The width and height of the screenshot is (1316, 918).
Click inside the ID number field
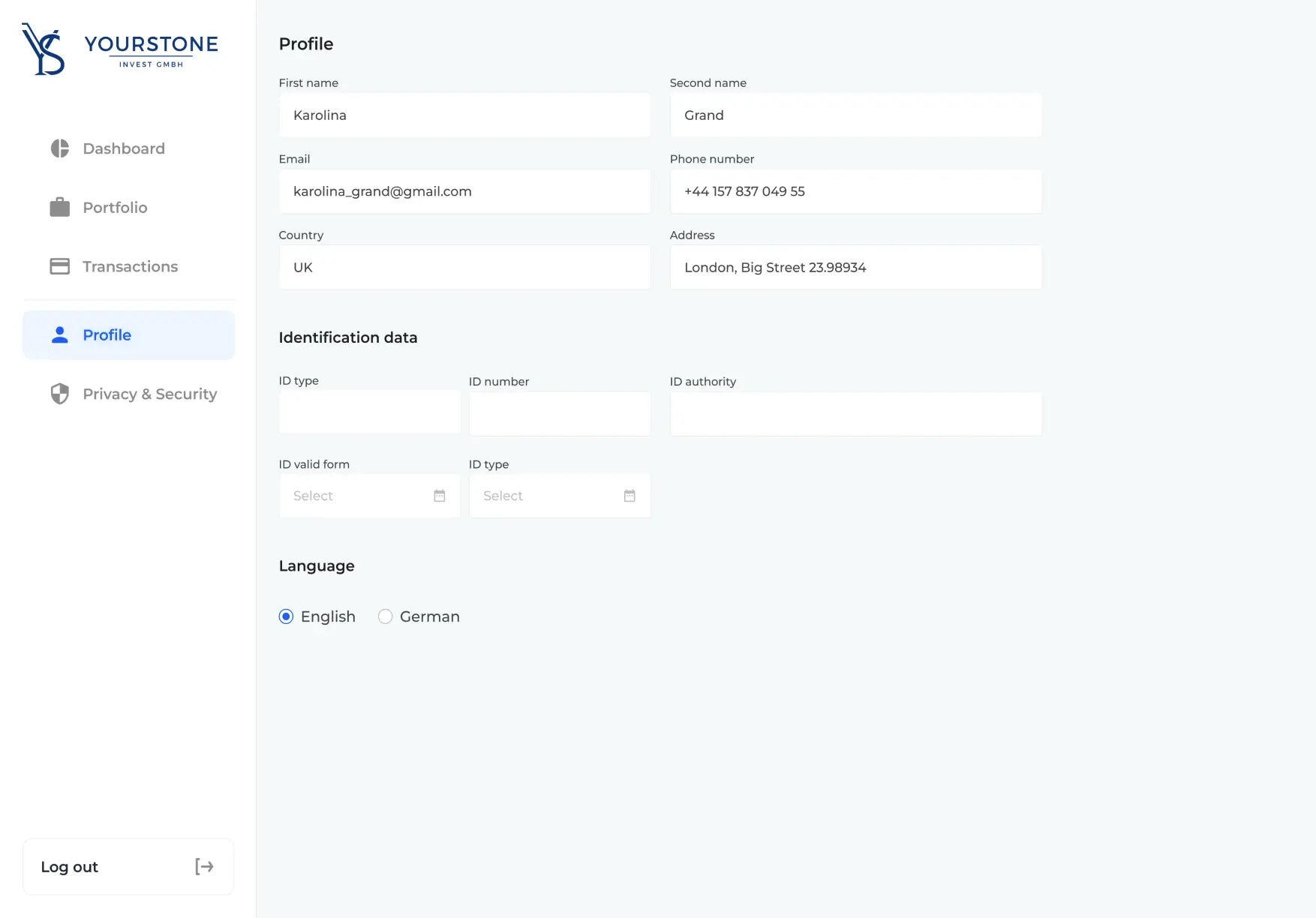click(x=560, y=413)
